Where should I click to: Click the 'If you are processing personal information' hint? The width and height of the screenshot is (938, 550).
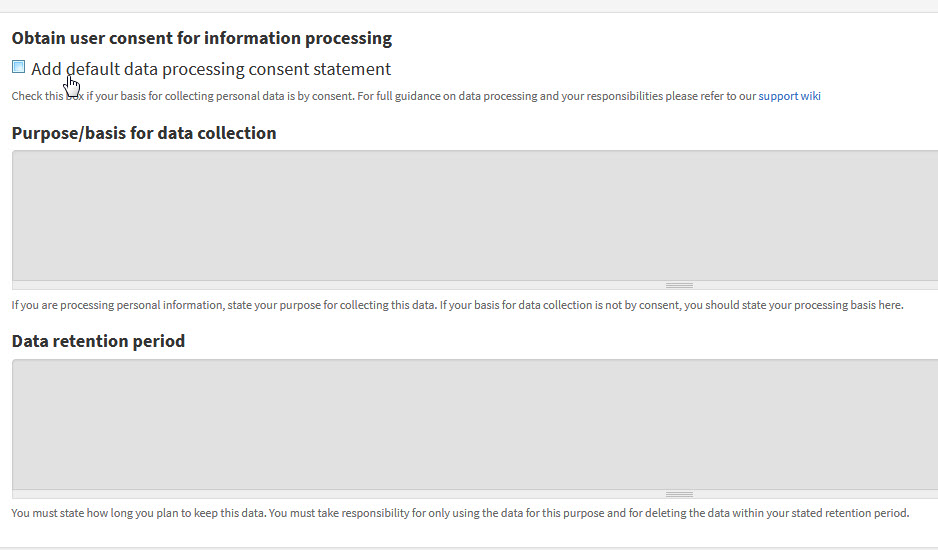coord(224,305)
